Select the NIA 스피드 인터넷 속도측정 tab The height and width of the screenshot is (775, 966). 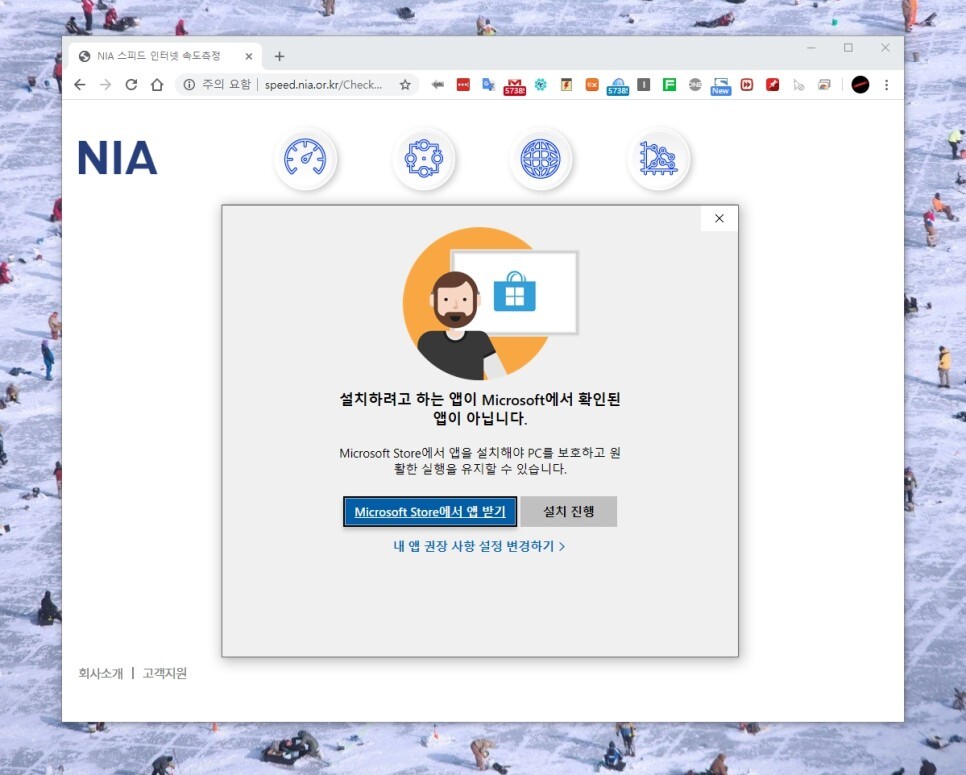(x=165, y=56)
